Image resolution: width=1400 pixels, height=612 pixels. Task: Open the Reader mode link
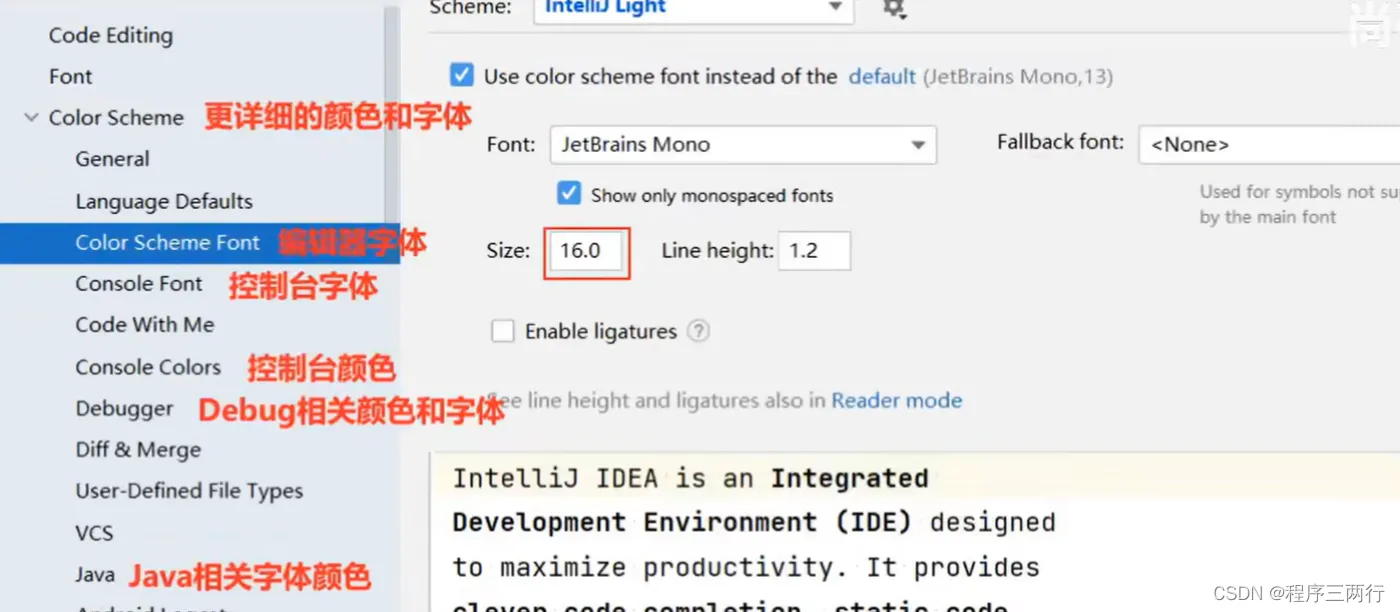click(897, 401)
